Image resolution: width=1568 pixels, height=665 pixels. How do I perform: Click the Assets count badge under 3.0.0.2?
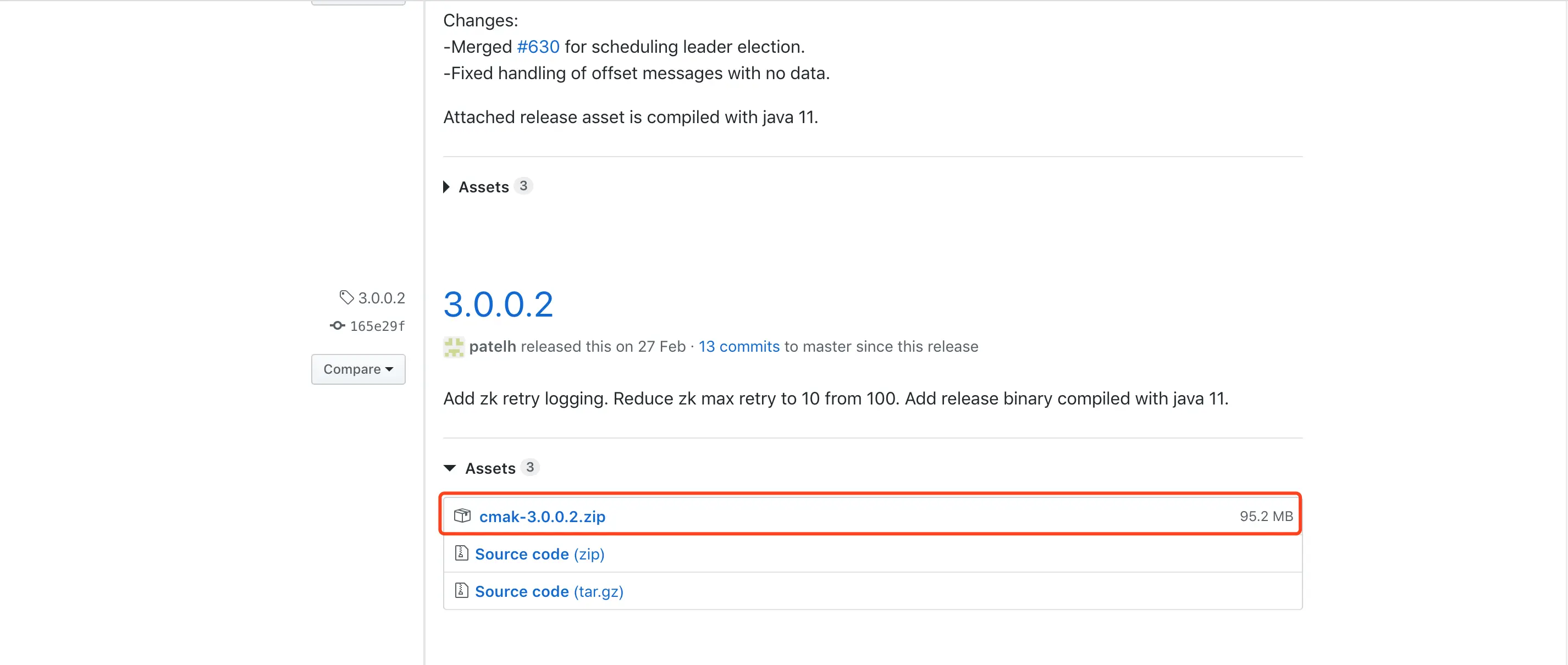click(x=529, y=467)
